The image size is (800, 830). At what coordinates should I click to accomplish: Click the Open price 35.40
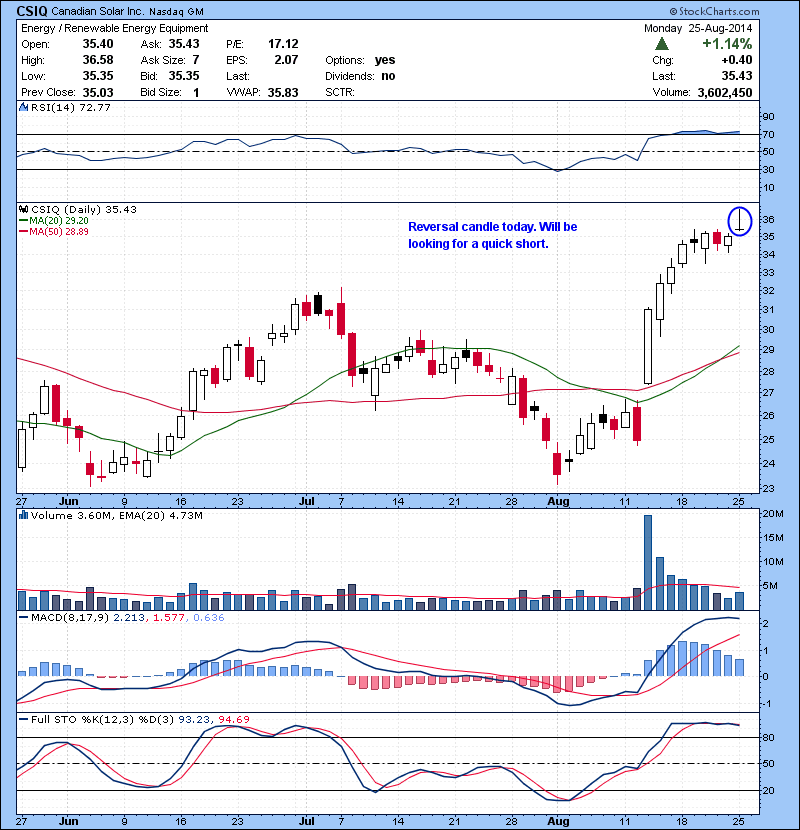[98, 44]
